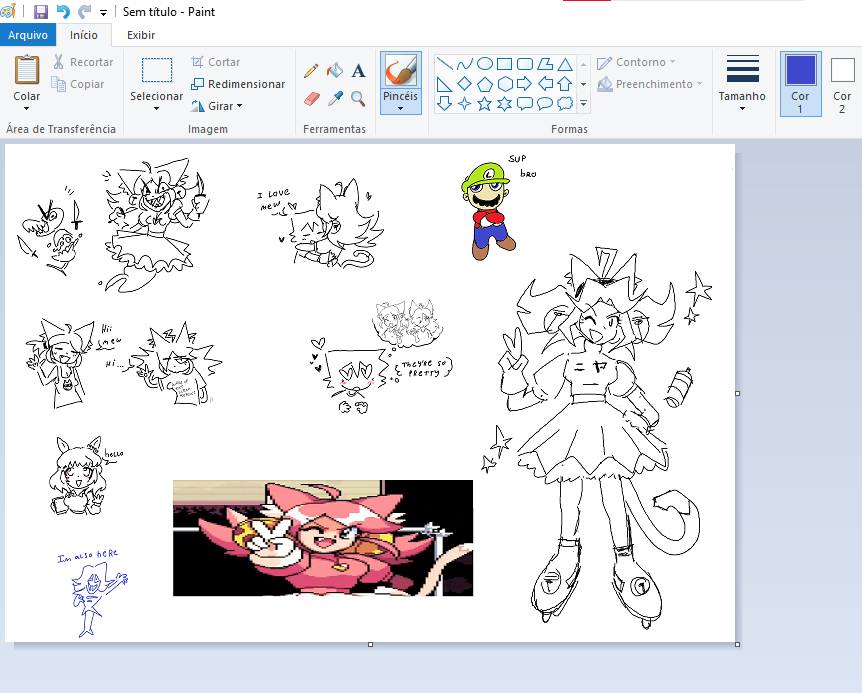The width and height of the screenshot is (862, 693).
Task: Choose the Rounded rectangular callout shape
Action: coord(524,103)
